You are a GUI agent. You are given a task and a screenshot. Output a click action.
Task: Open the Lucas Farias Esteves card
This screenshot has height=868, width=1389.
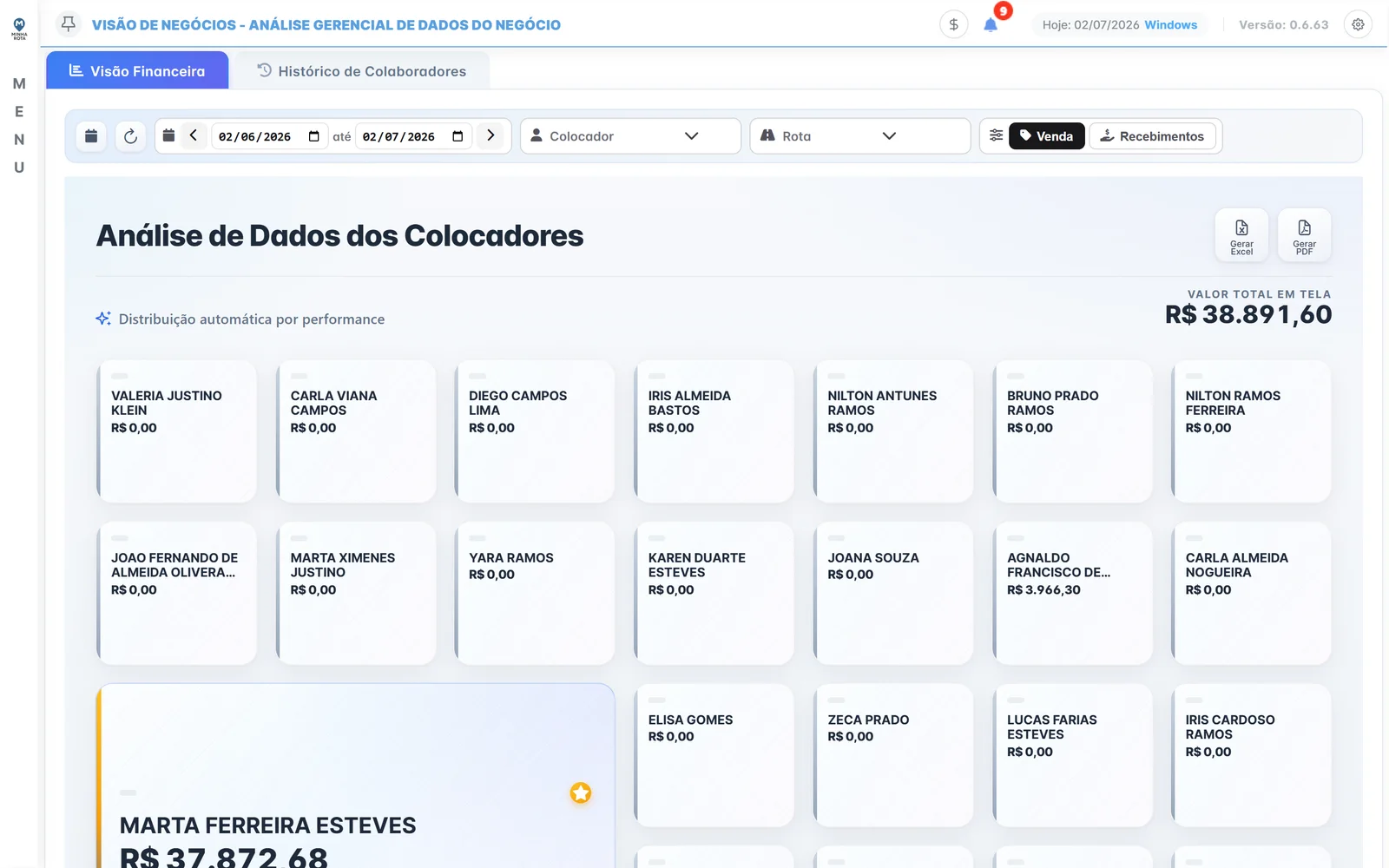tap(1072, 755)
